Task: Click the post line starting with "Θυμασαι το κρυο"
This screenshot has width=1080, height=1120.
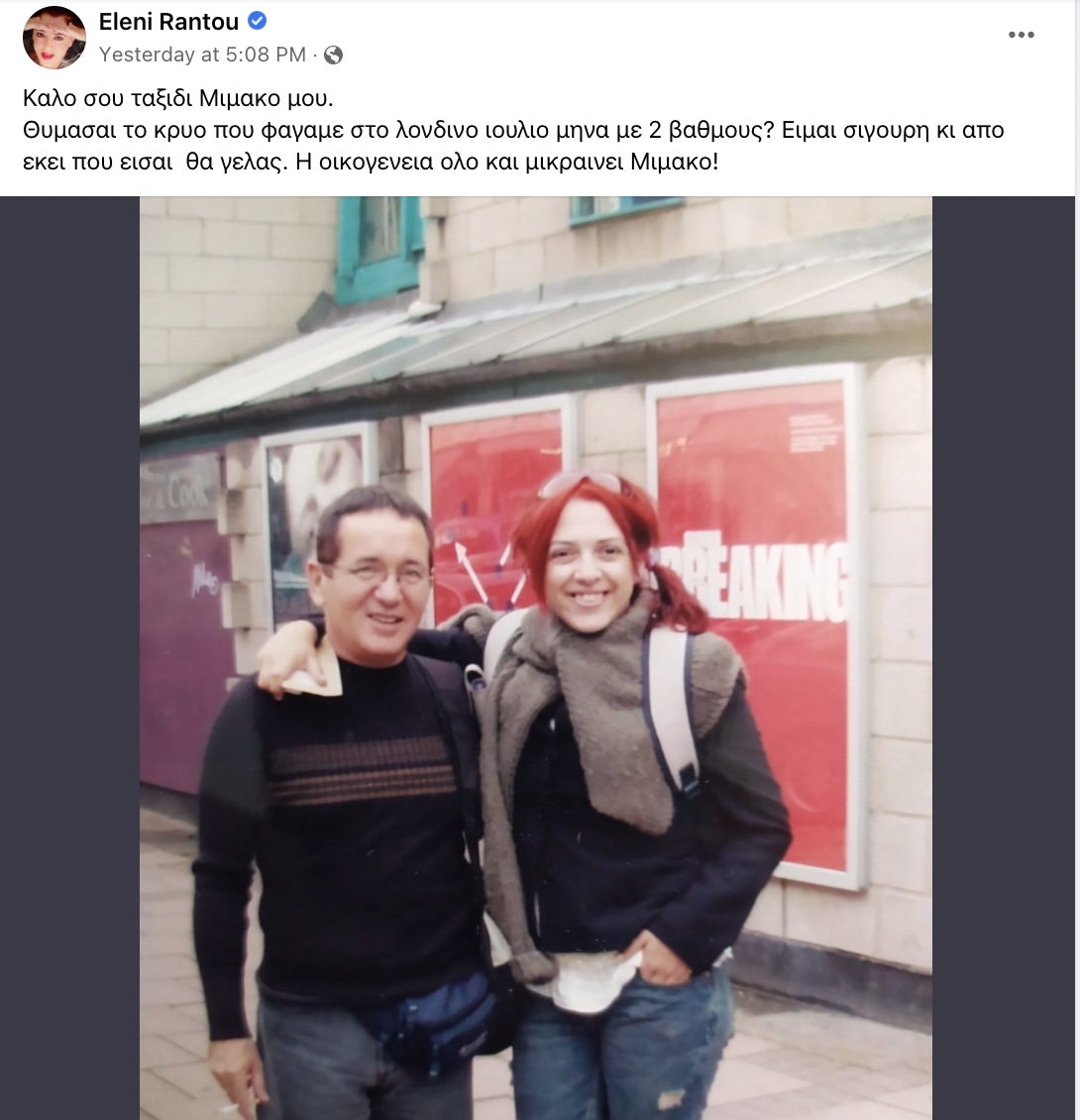Action: point(513,130)
